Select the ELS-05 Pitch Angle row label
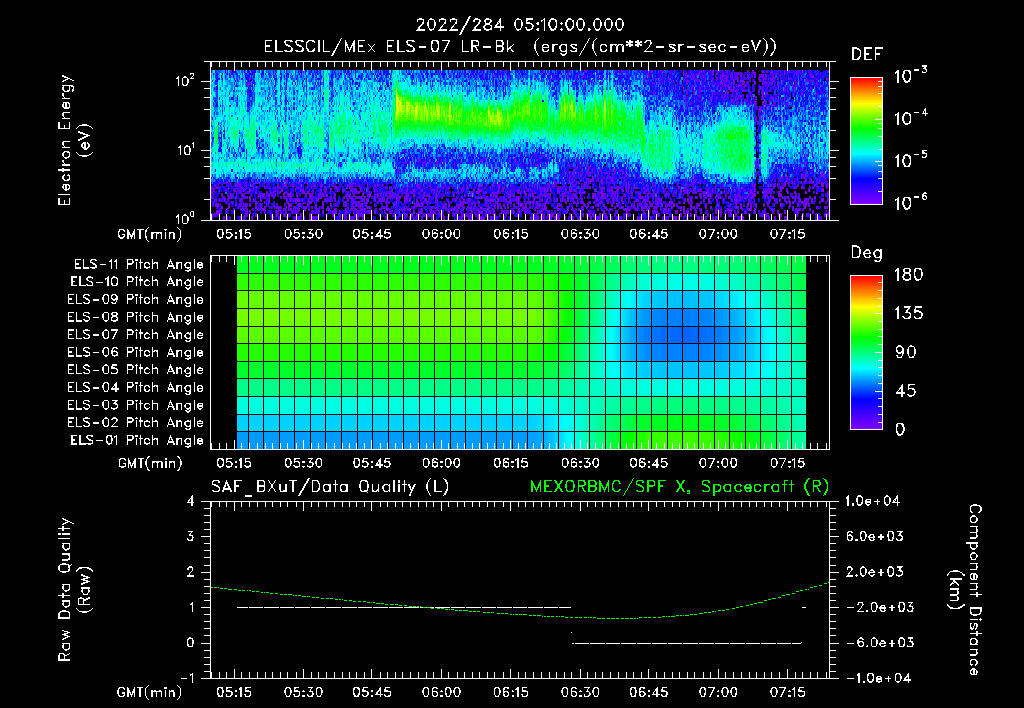 136,370
